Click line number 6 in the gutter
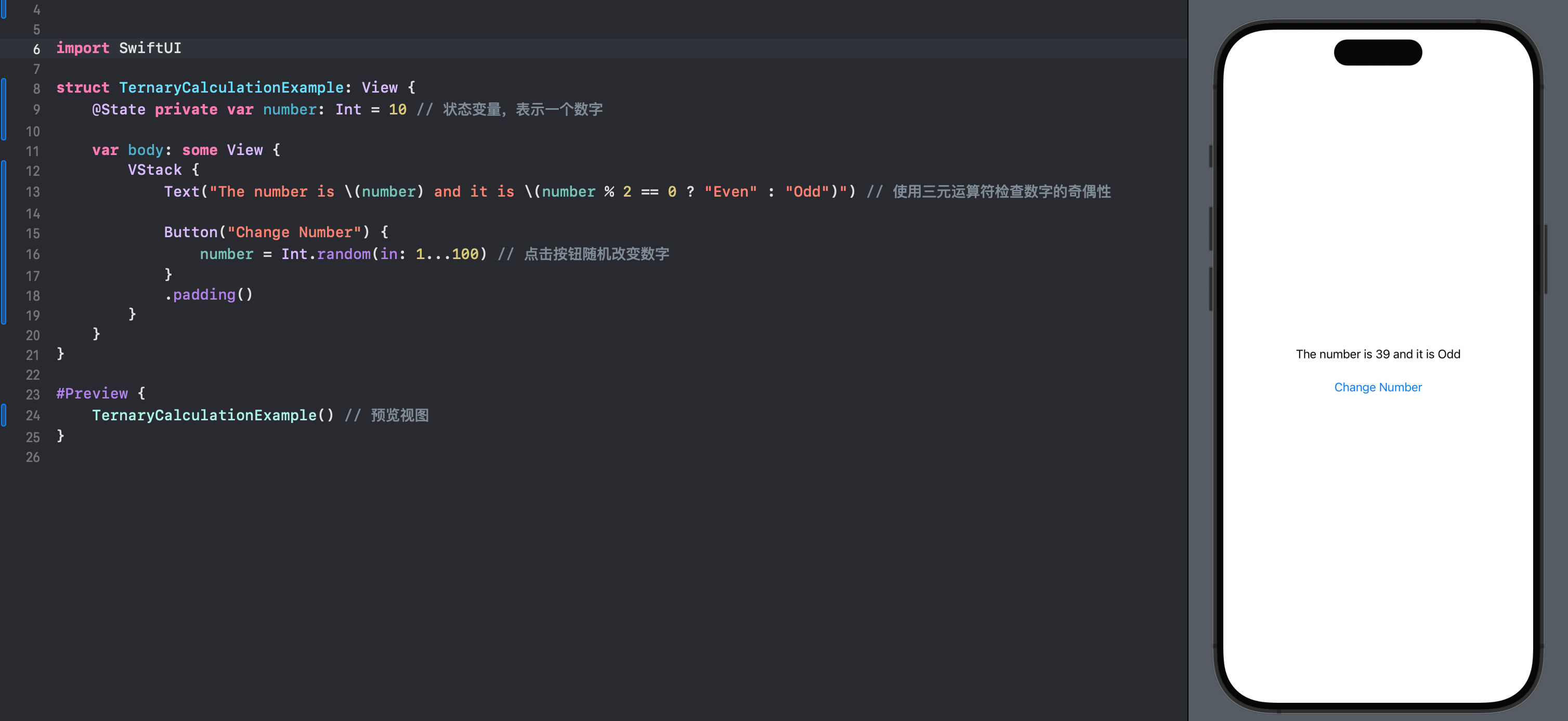 pyautogui.click(x=36, y=49)
